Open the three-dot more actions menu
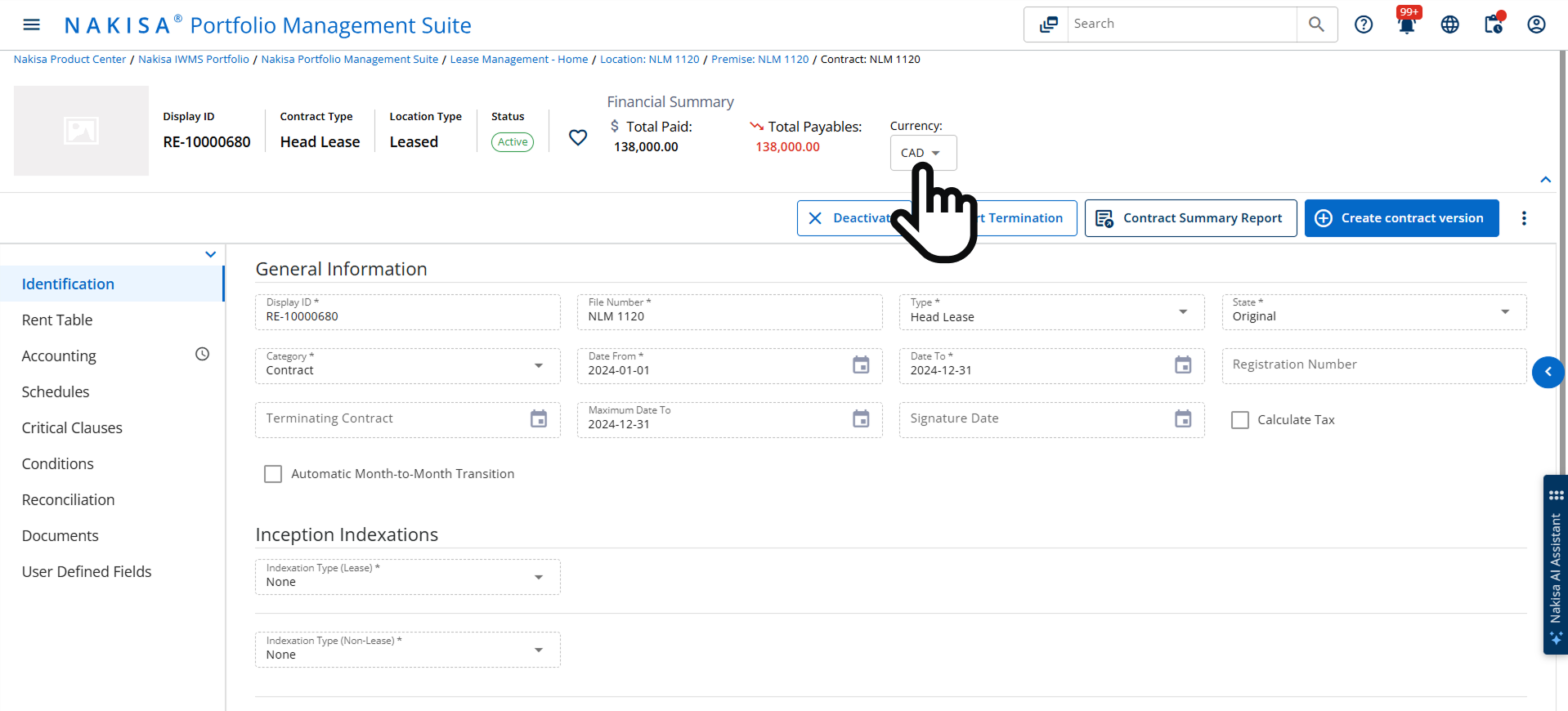Viewport: 1568px width, 711px height. tap(1524, 218)
